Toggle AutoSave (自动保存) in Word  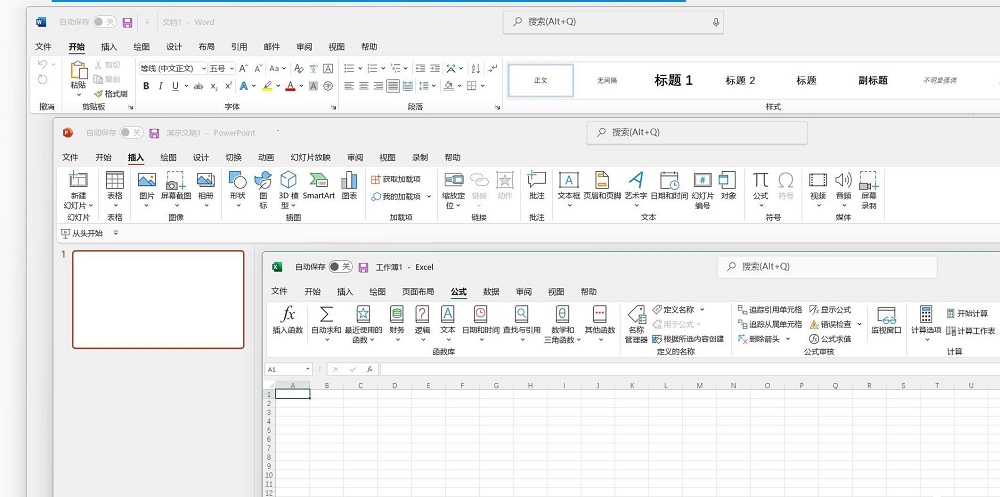pyautogui.click(x=104, y=21)
